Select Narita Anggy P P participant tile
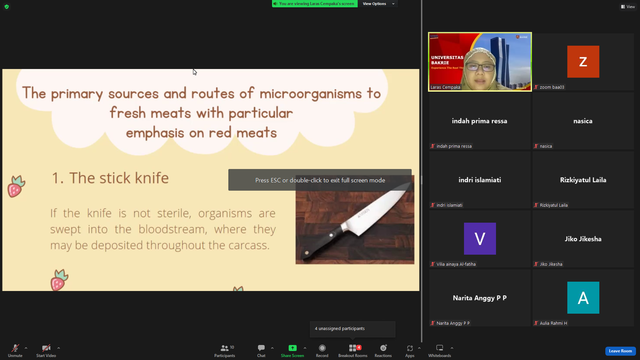 (480, 298)
